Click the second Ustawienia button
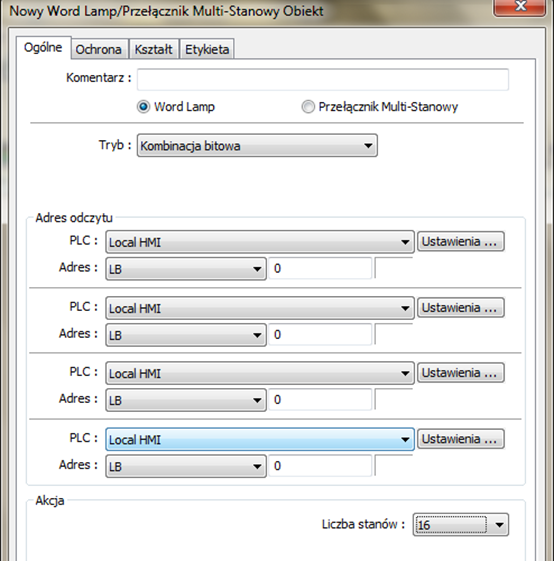This screenshot has width=554, height=561. coord(461,308)
